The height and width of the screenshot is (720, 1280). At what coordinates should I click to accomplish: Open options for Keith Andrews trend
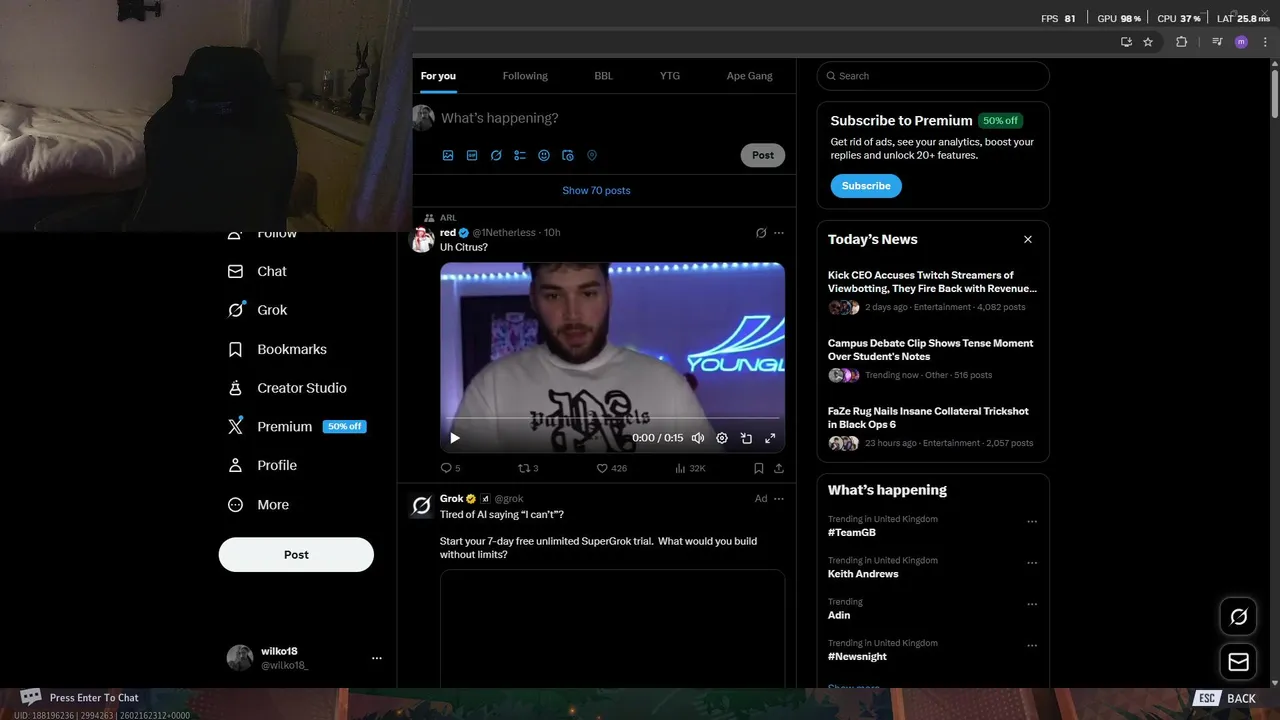point(1032,563)
